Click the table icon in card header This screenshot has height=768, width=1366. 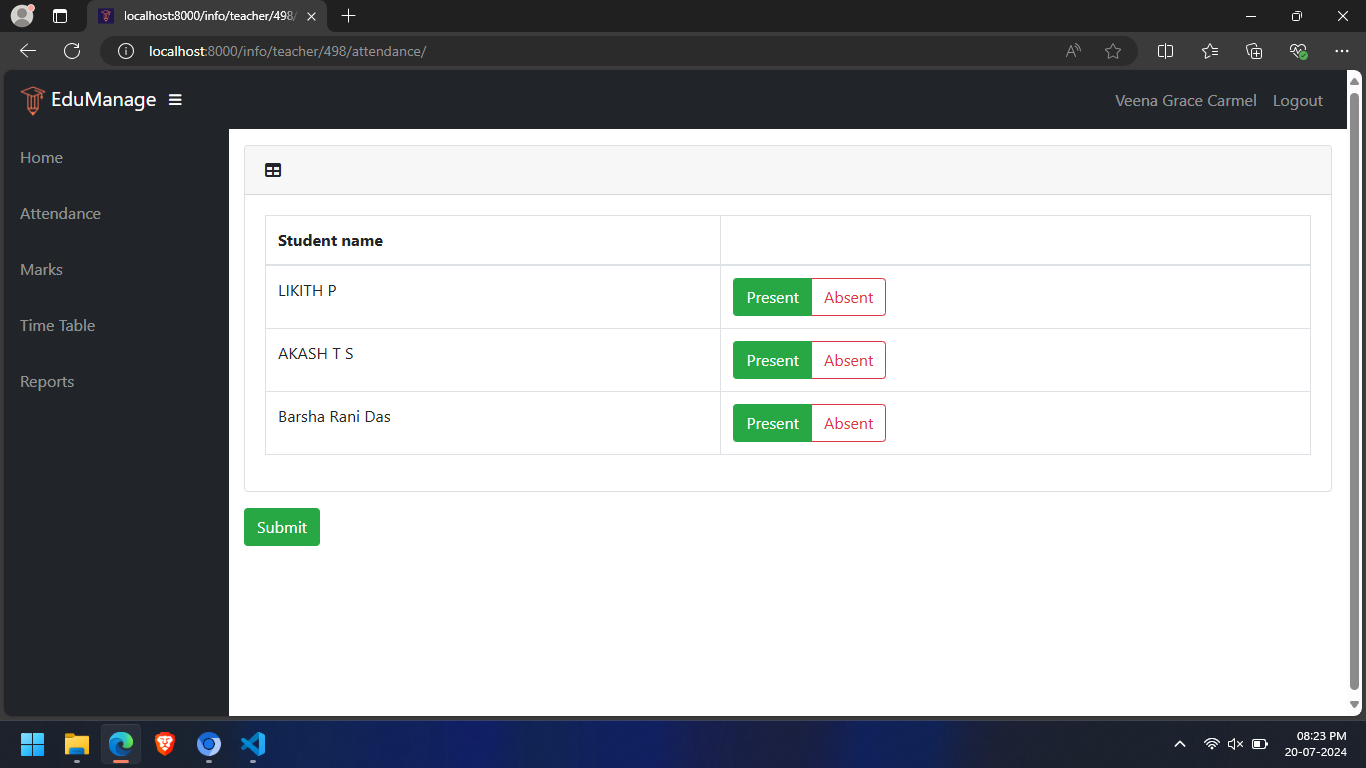tap(273, 170)
